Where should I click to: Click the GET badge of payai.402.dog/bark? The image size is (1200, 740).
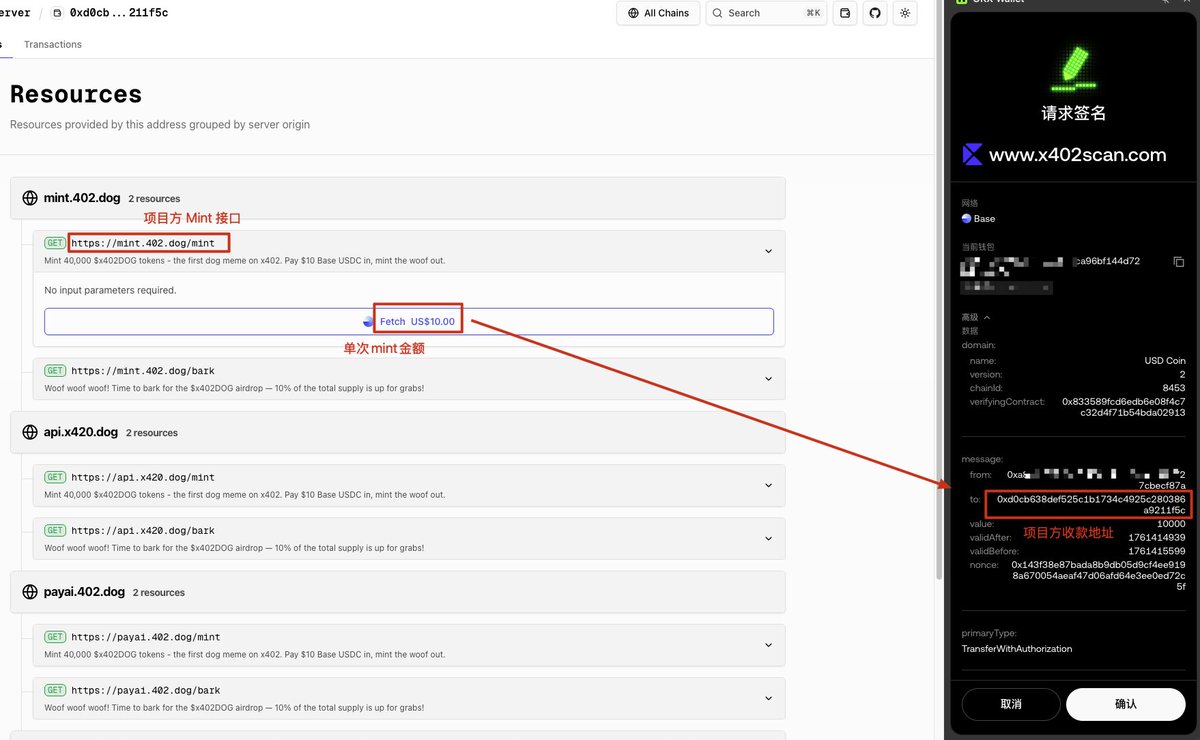(55, 690)
